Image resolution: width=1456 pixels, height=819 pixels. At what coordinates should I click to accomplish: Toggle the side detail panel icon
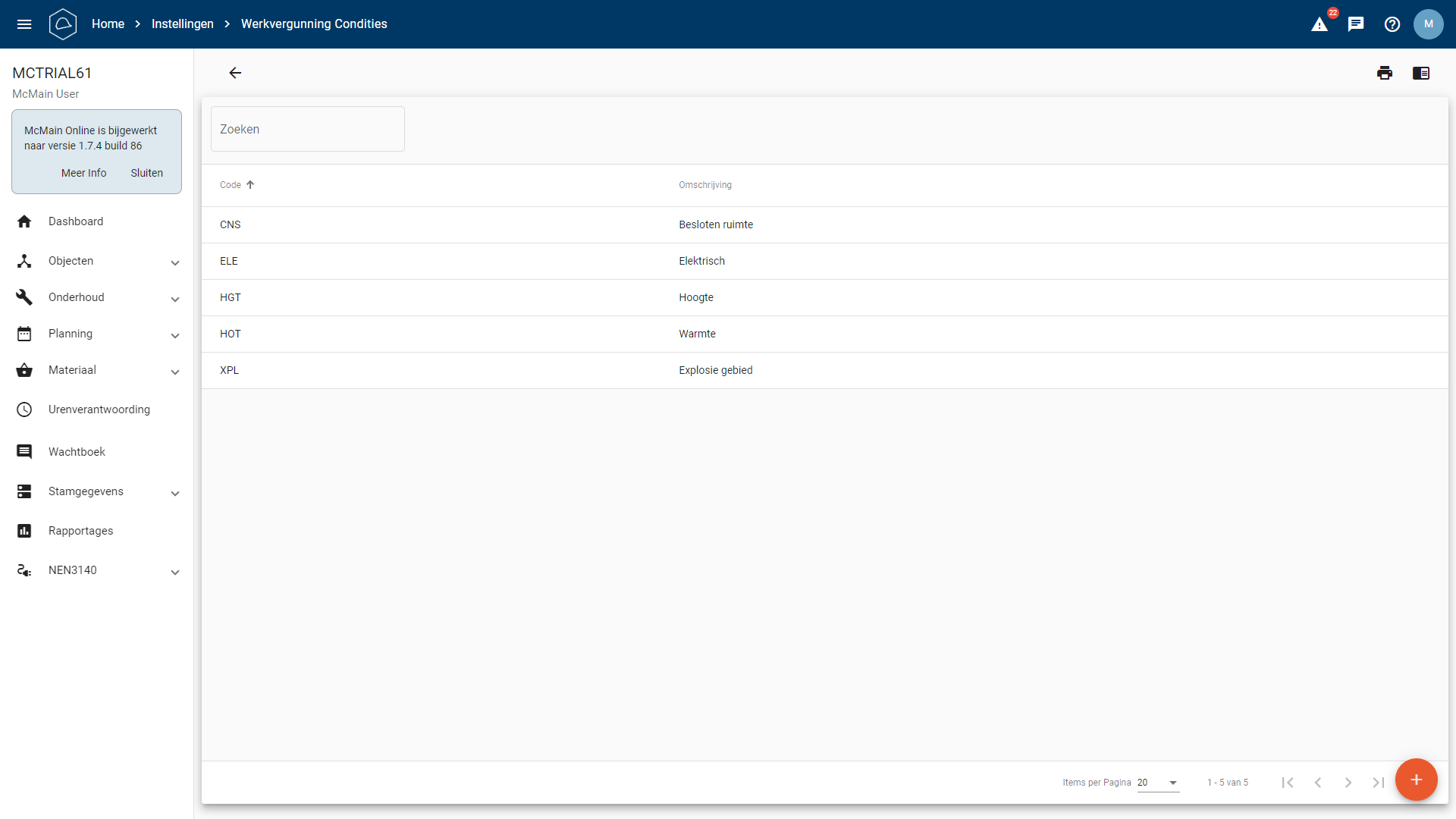[x=1421, y=73]
